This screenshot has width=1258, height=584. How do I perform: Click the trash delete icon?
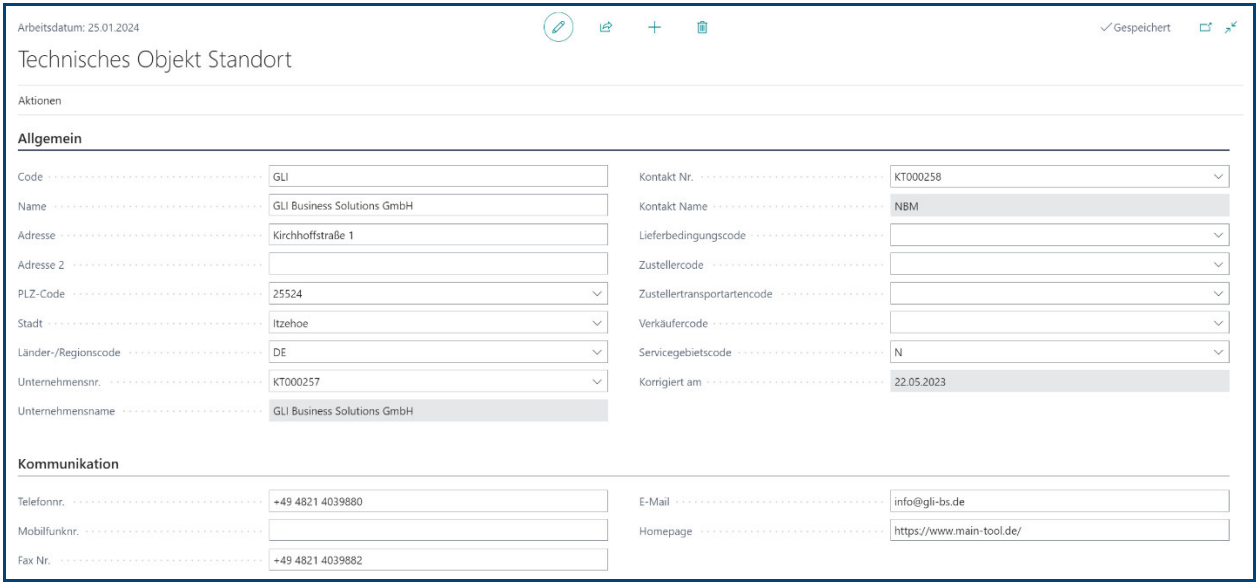[702, 30]
